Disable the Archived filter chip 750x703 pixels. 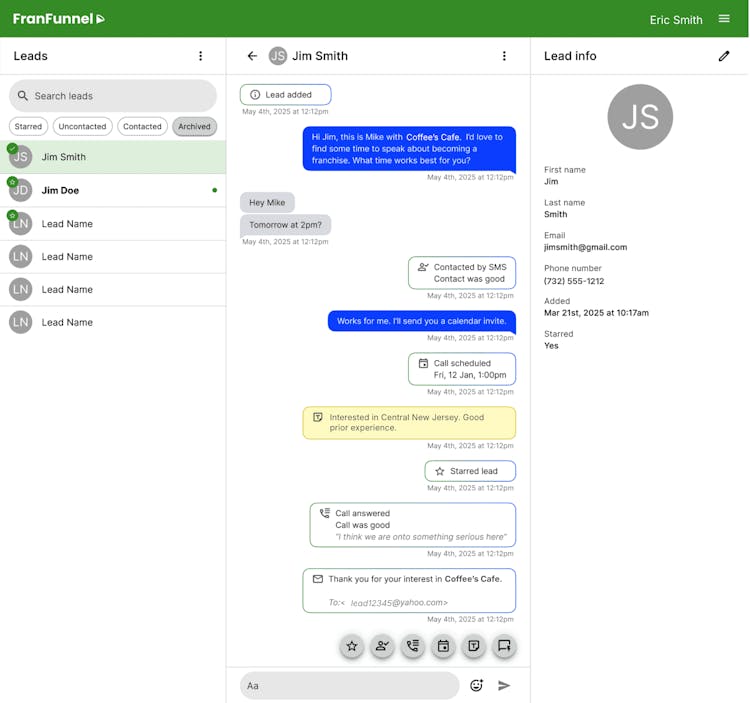194,127
